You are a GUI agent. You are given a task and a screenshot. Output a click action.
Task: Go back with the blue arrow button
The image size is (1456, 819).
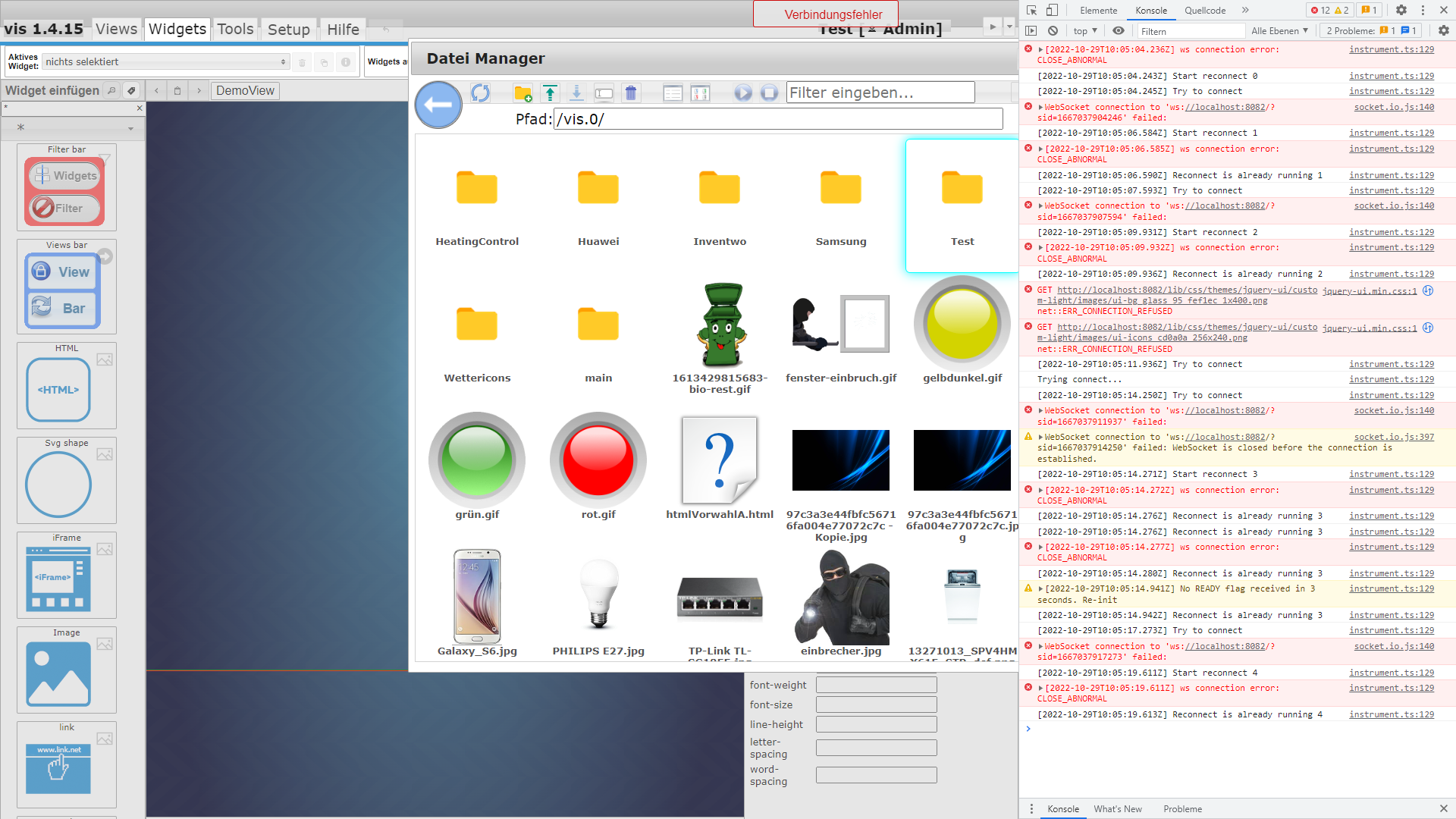[438, 105]
